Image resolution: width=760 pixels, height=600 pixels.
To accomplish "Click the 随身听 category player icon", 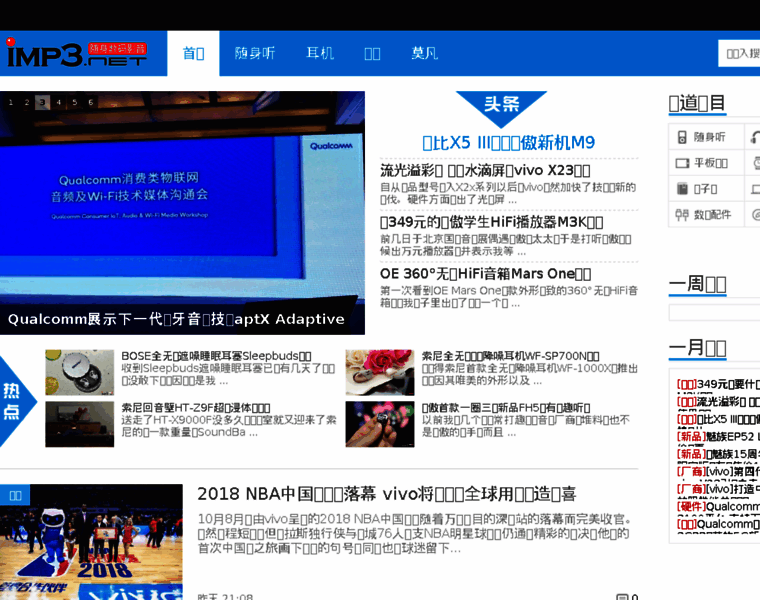I will [x=682, y=137].
